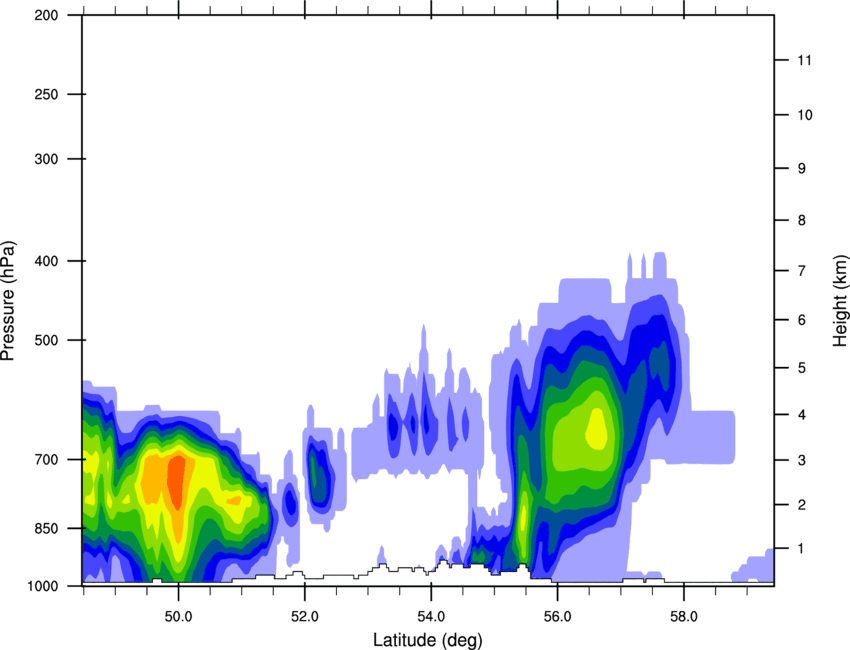Click the 8 km height label
This screenshot has width=850, height=650.
(x=802, y=220)
